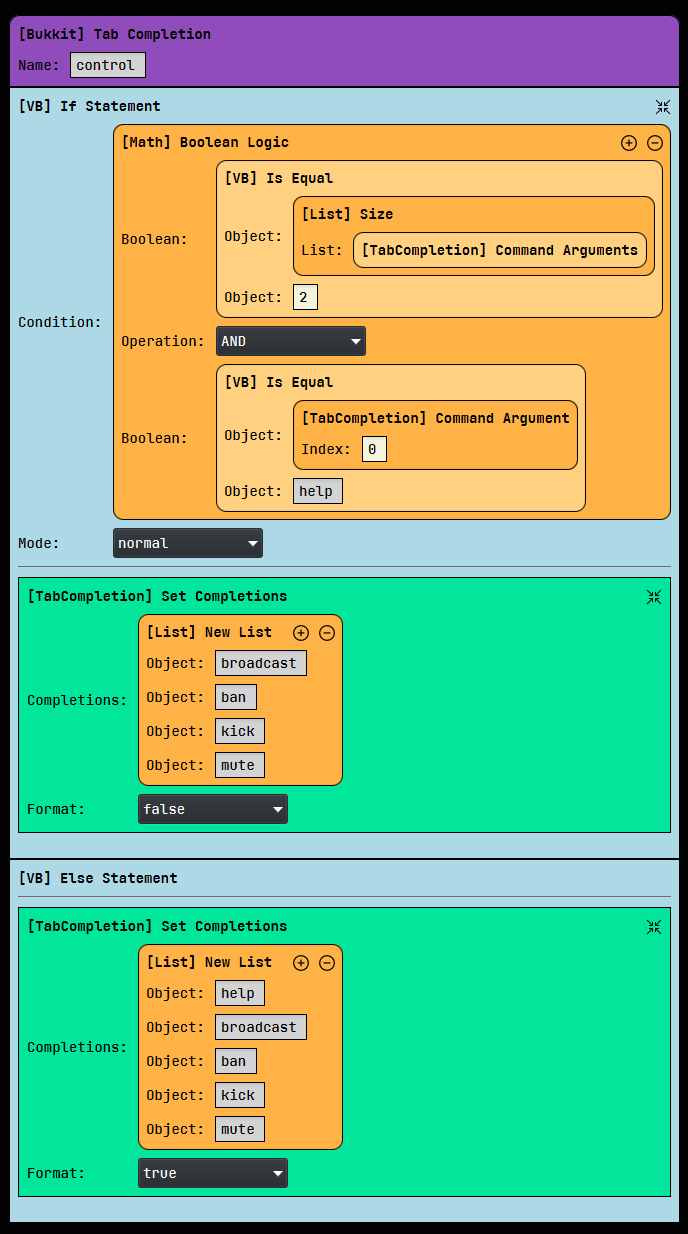Click Else Set Completions block title
Screen dimensions: 688x1234
click(157, 926)
